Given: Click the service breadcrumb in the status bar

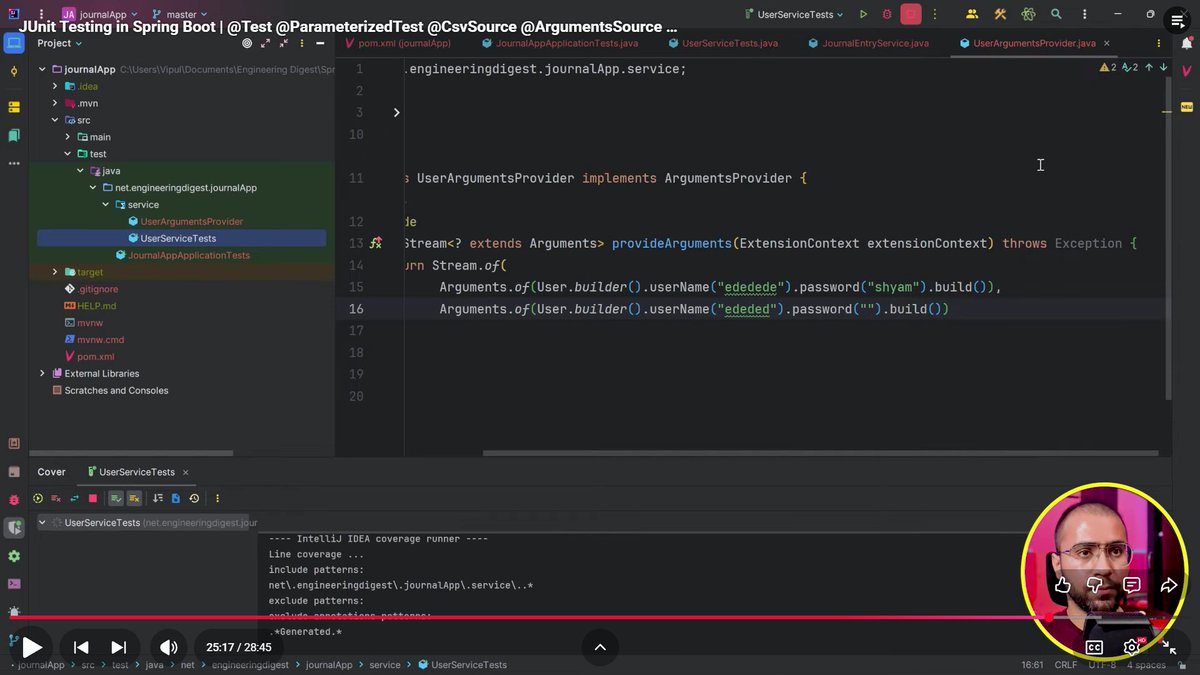Looking at the screenshot, I should pos(385,664).
